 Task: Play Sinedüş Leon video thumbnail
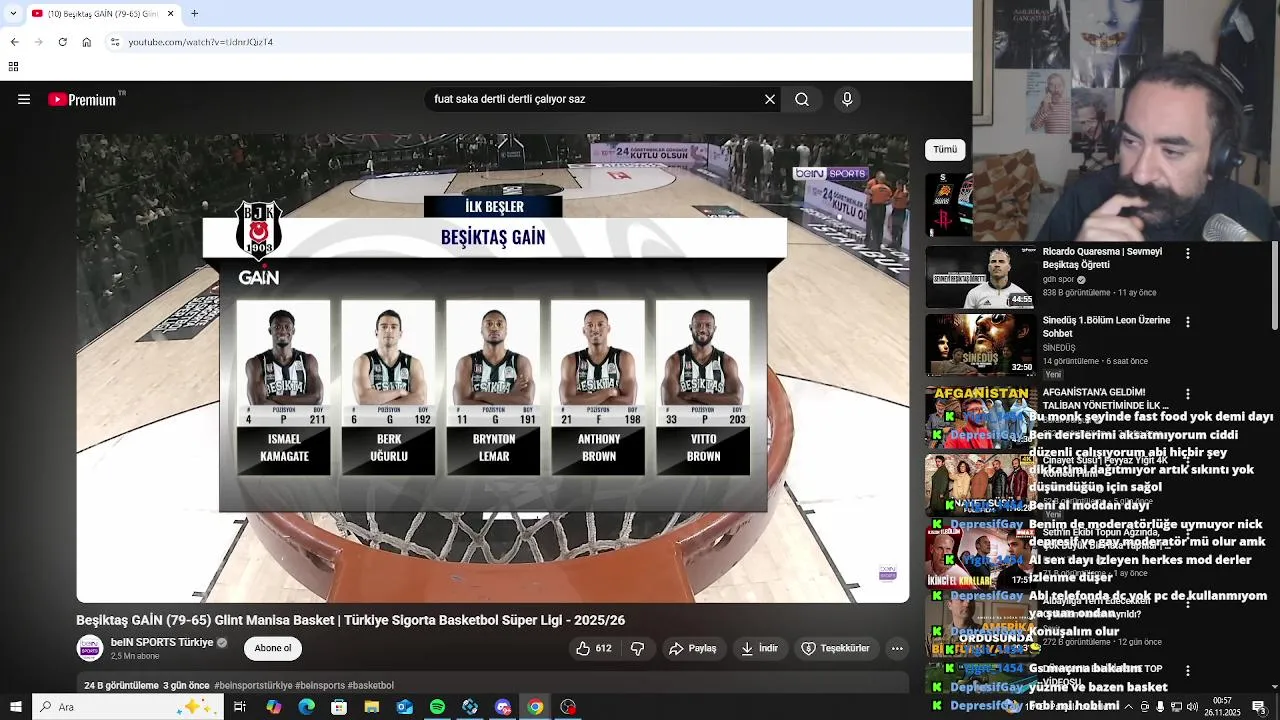(x=980, y=344)
